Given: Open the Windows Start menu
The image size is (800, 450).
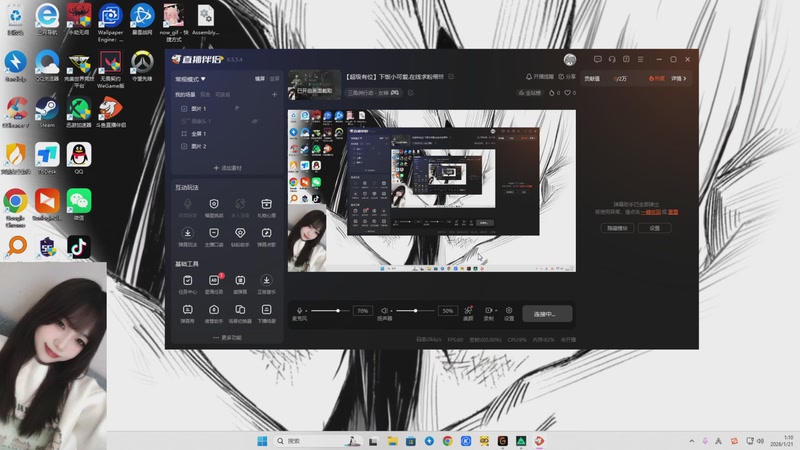Looking at the screenshot, I should 262,441.
